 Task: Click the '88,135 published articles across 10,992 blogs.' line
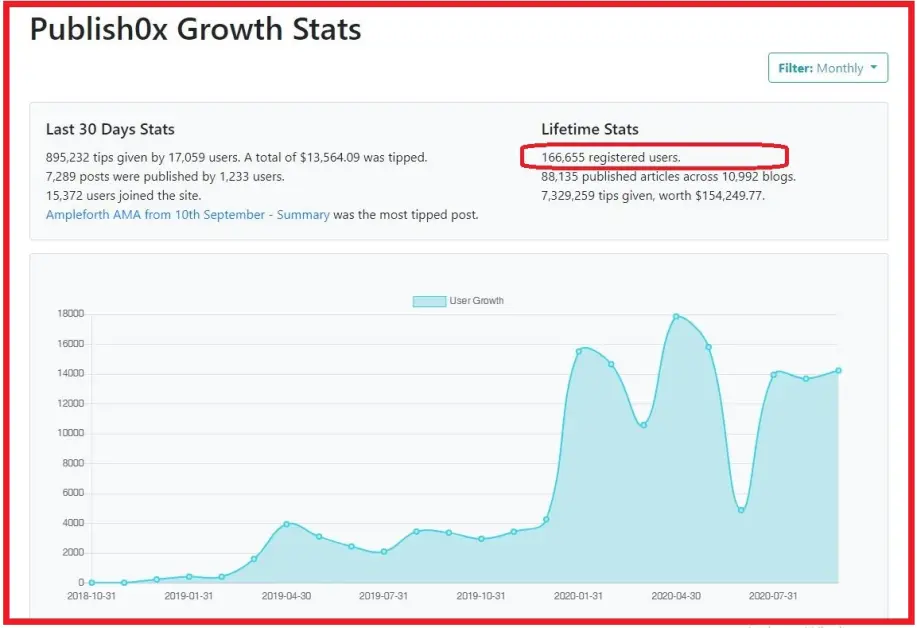point(668,177)
